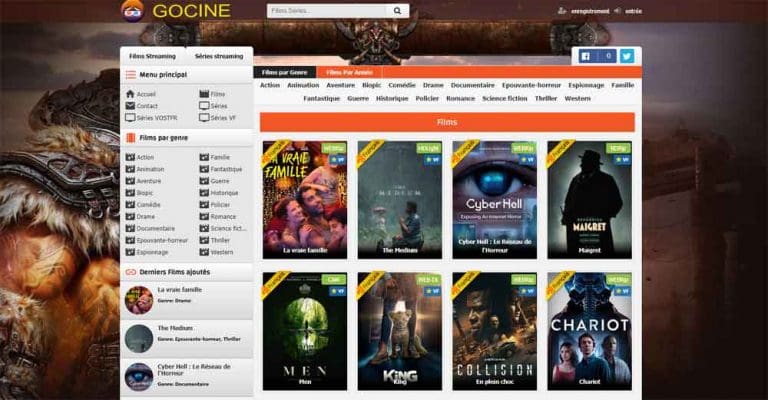Share page via Twitter icon
This screenshot has width=768, height=400.
click(627, 56)
